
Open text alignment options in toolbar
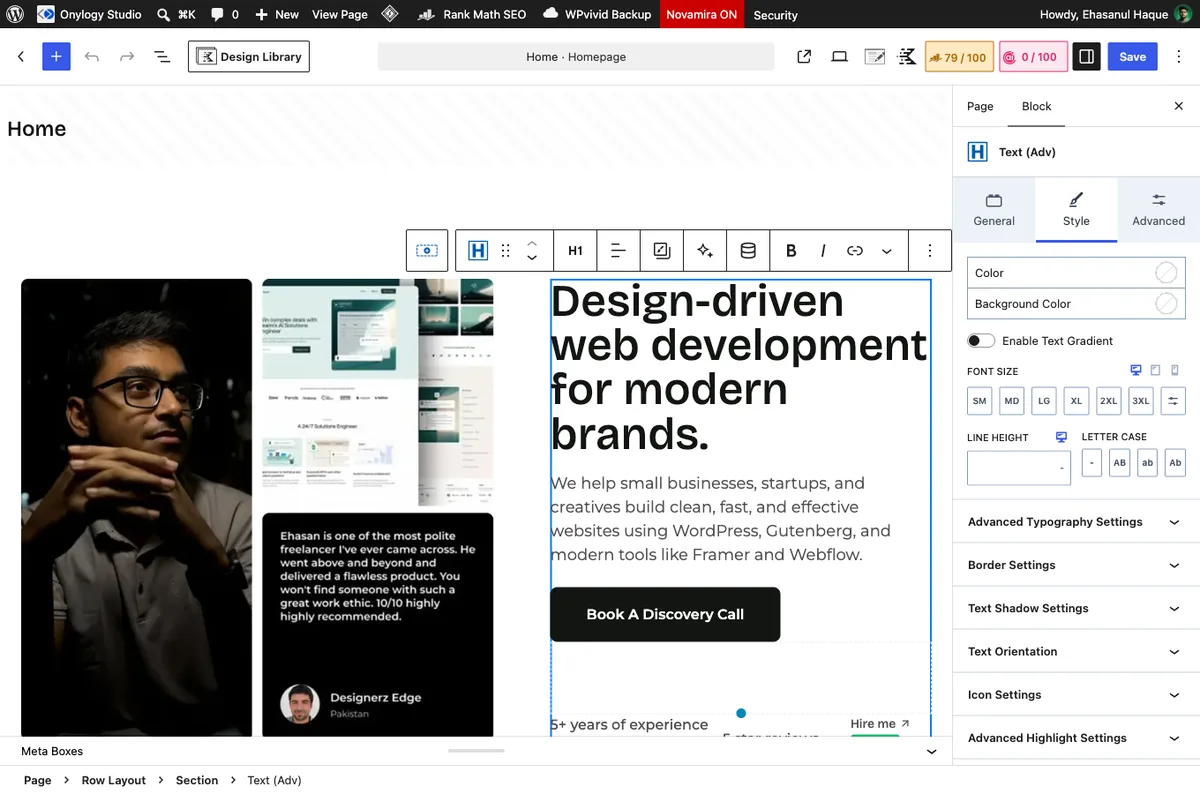pos(618,251)
